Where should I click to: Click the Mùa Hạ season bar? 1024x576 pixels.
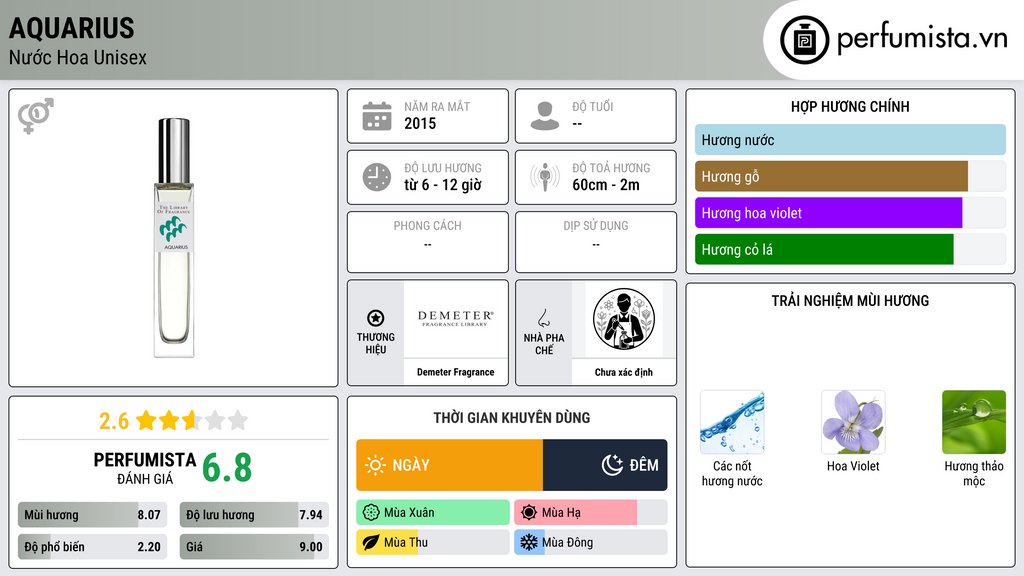pos(590,513)
